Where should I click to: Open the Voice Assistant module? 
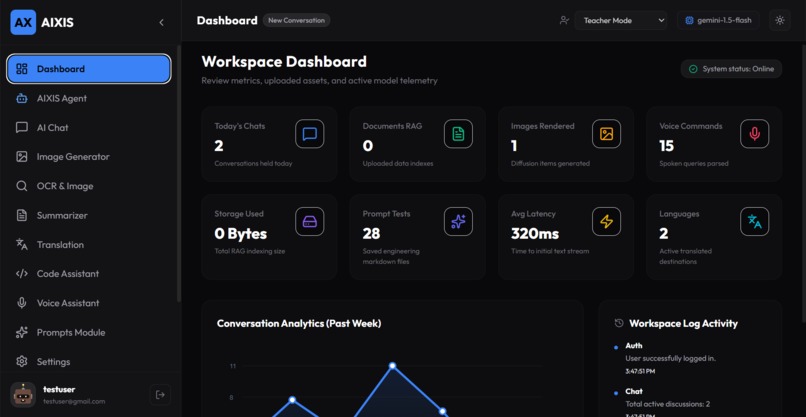88,303
